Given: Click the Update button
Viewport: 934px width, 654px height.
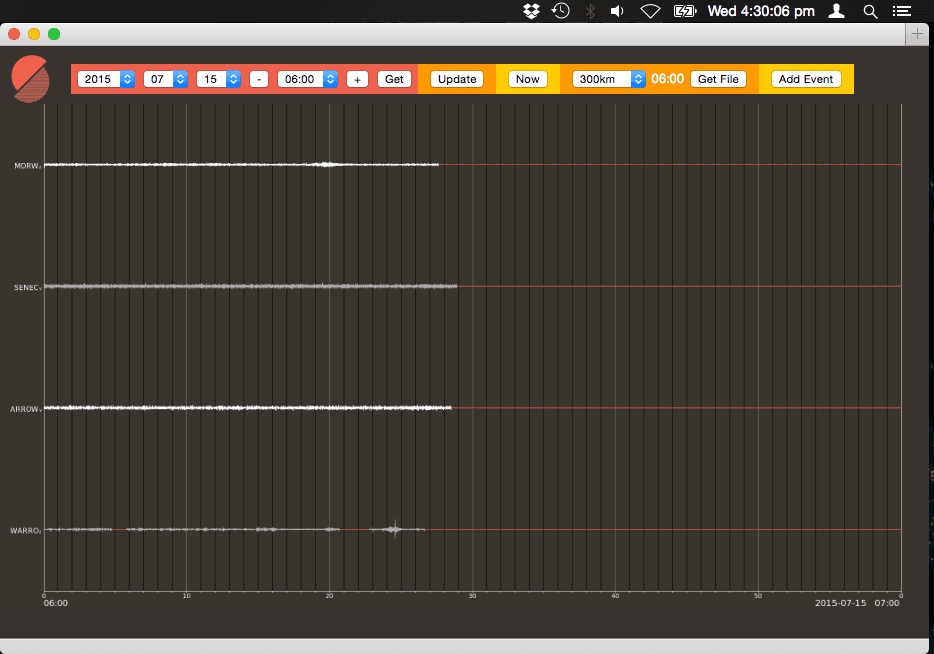Looking at the screenshot, I should (x=457, y=79).
